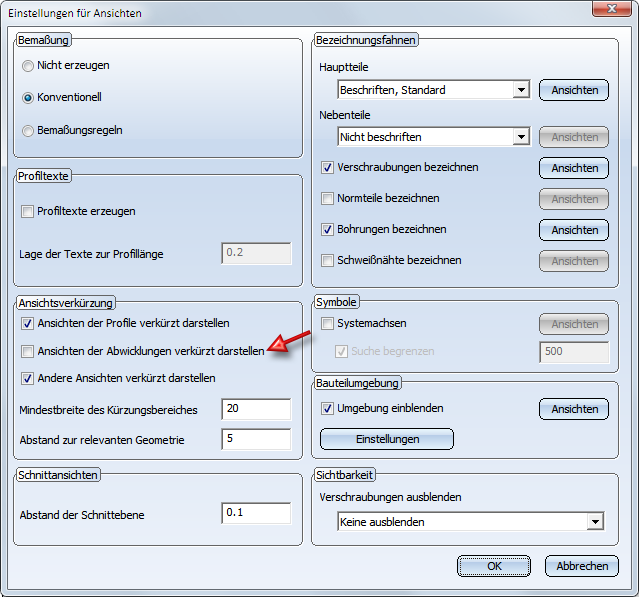The image size is (639, 597).
Task: Close the 'Einstellungen für Ansichten' dialog
Action: (612, 8)
